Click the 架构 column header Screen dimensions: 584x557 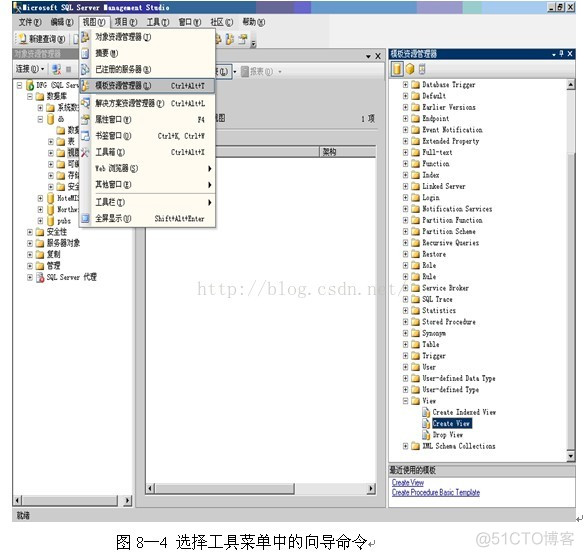click(x=347, y=152)
